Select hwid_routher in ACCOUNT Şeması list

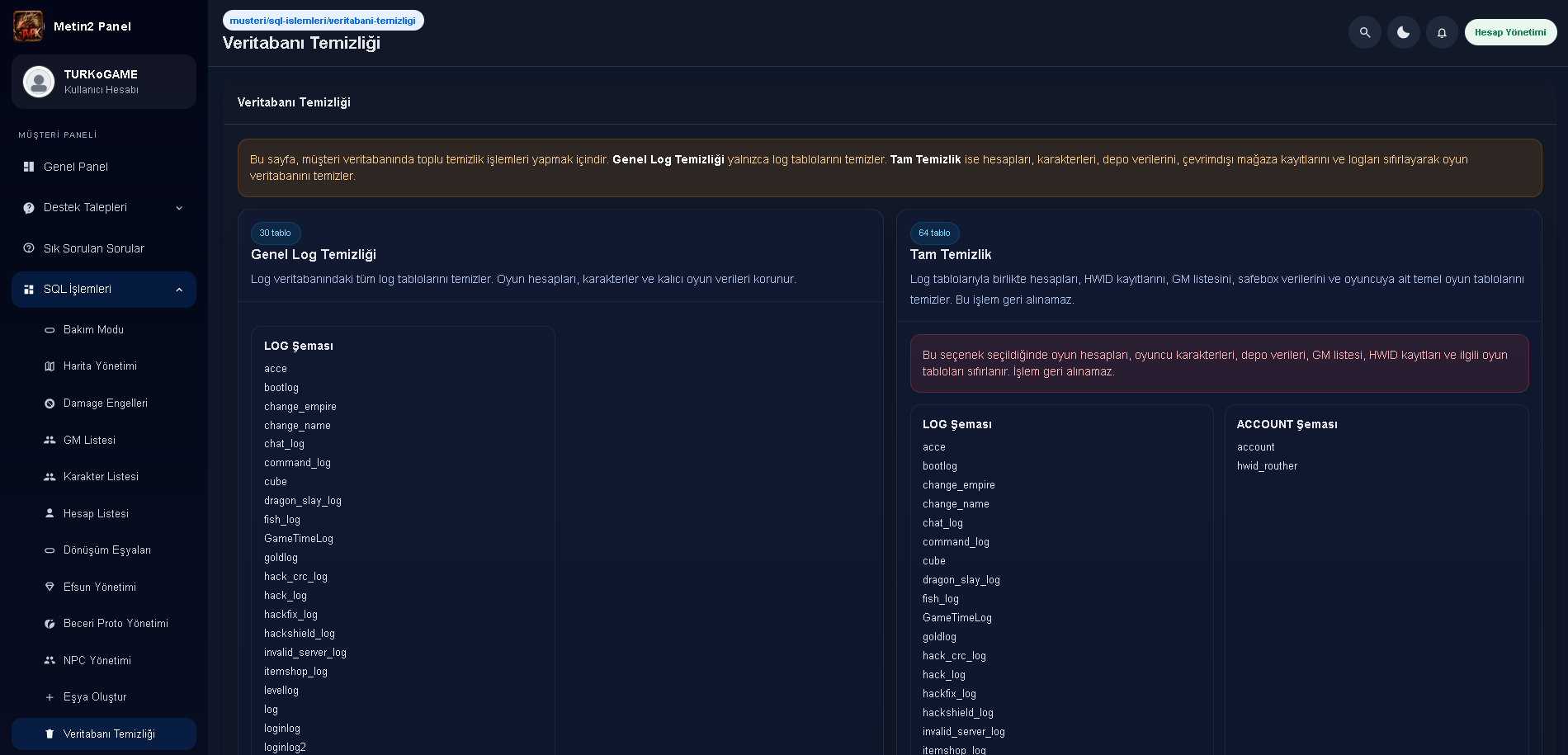coord(1268,466)
